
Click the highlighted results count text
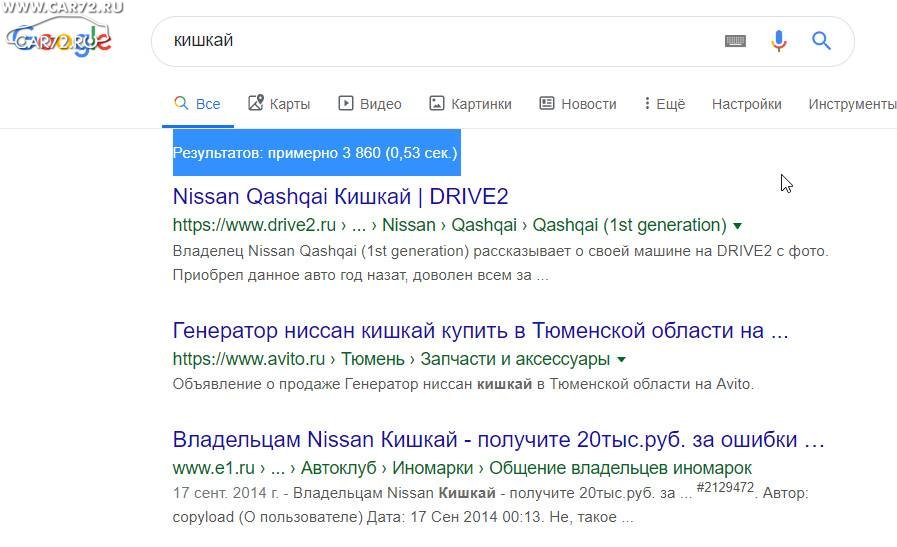(315, 153)
